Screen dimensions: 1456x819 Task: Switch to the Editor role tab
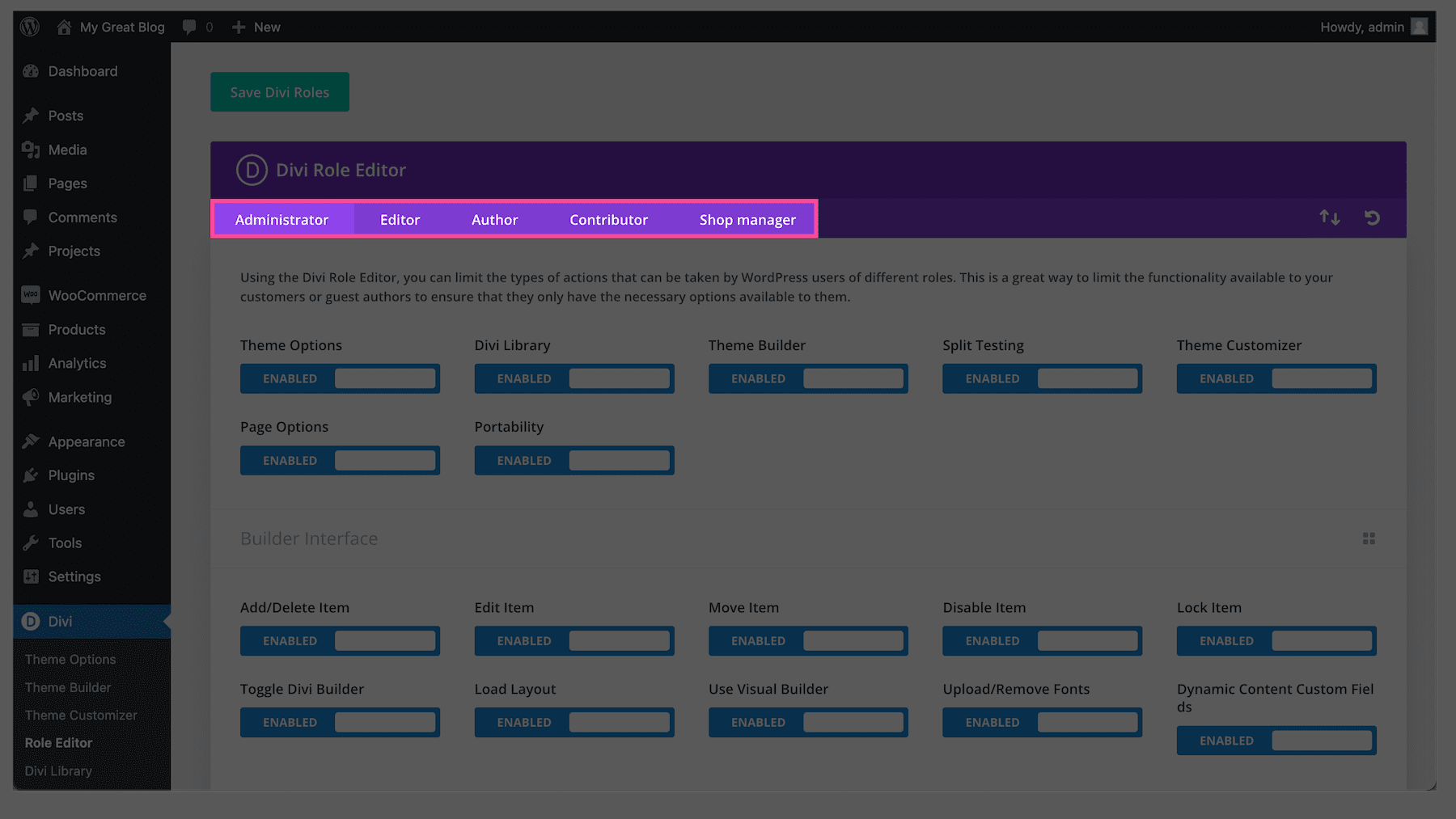pyautogui.click(x=399, y=219)
